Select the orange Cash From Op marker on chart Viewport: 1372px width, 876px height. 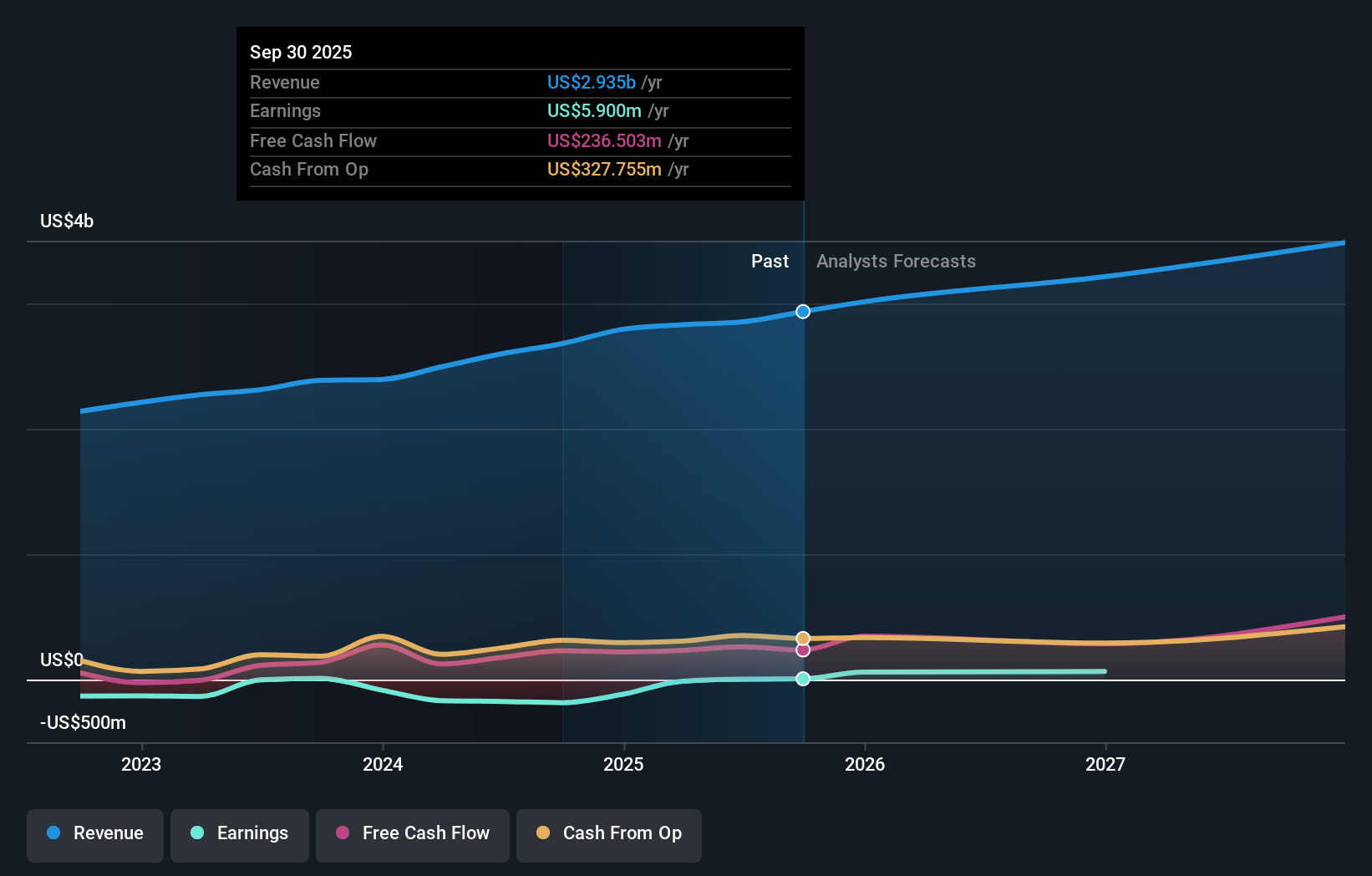coord(802,637)
